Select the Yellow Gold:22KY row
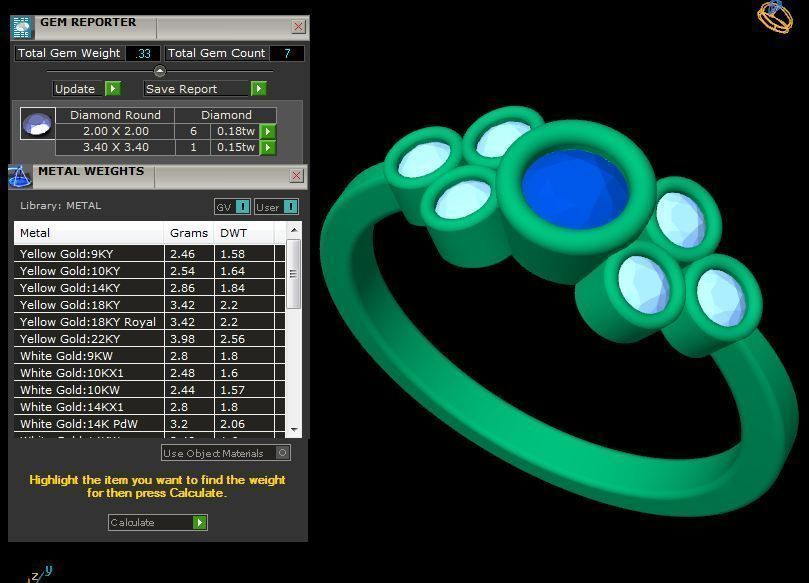809x583 pixels. 150,339
